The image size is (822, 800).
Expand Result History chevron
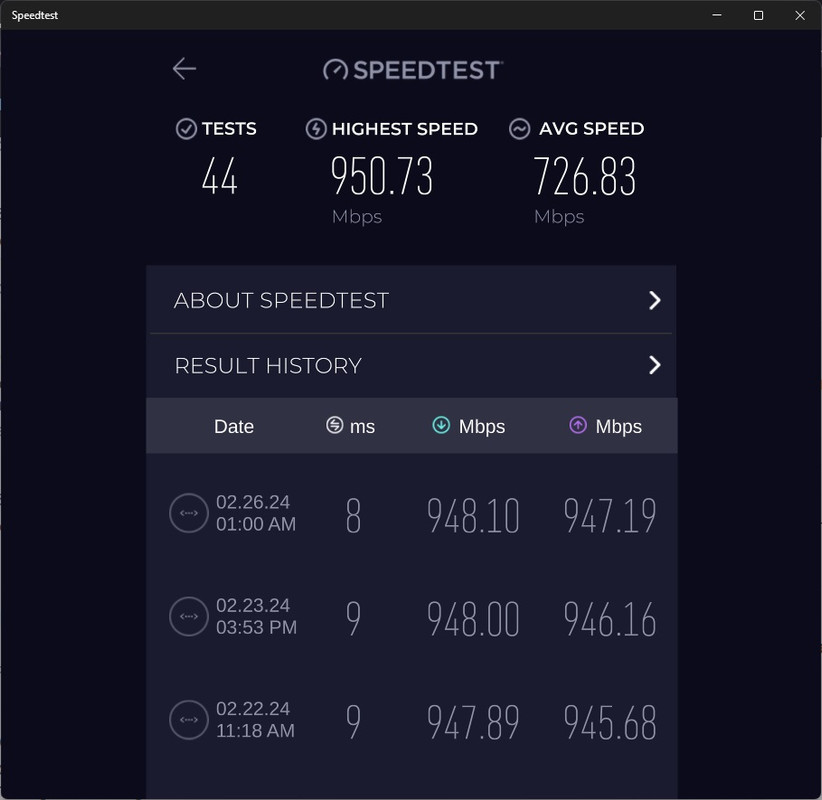(654, 365)
